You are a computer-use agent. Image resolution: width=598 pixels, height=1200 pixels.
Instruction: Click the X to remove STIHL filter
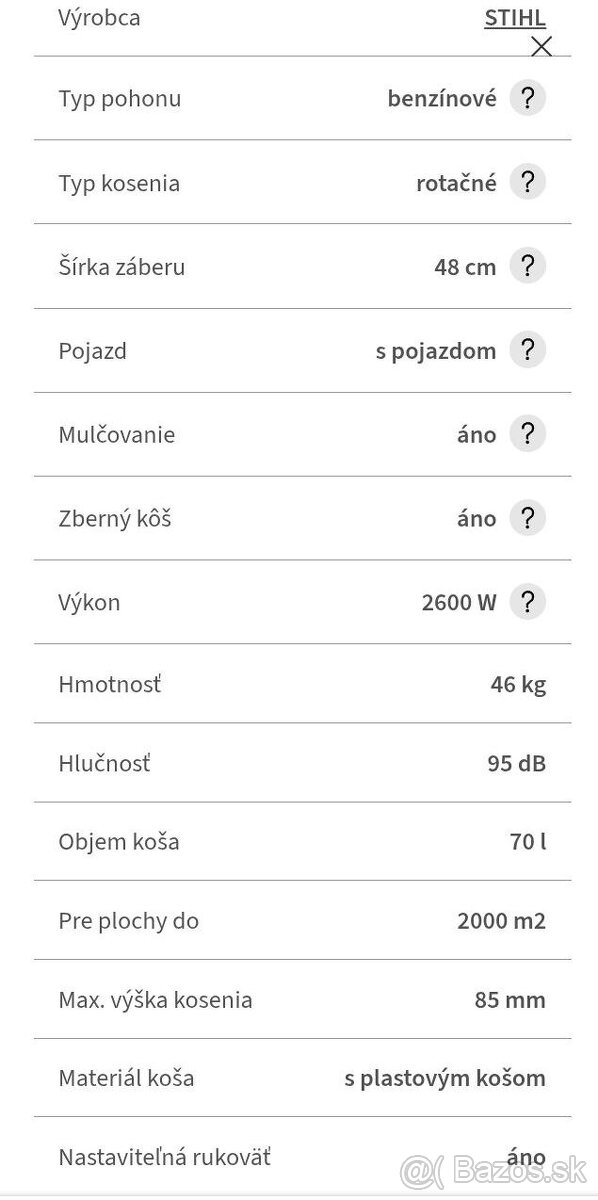click(x=541, y=46)
